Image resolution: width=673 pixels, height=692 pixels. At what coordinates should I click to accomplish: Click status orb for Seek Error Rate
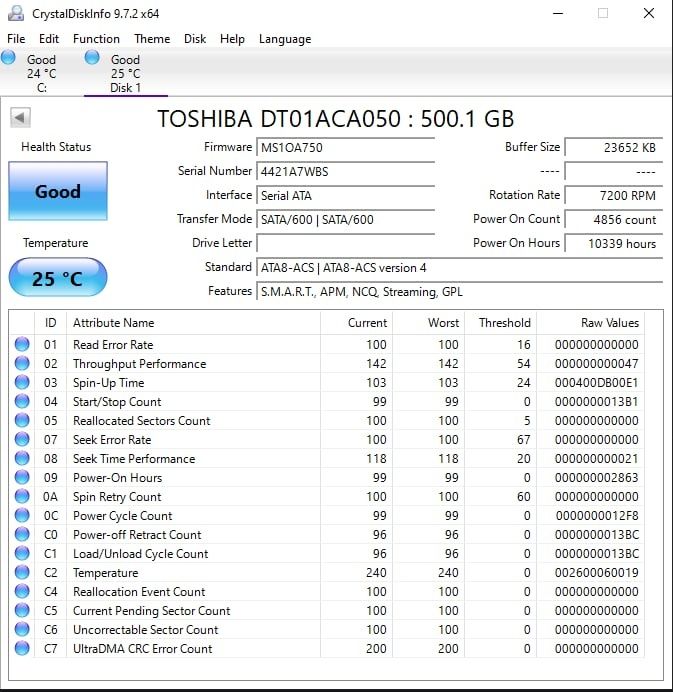(x=22, y=439)
